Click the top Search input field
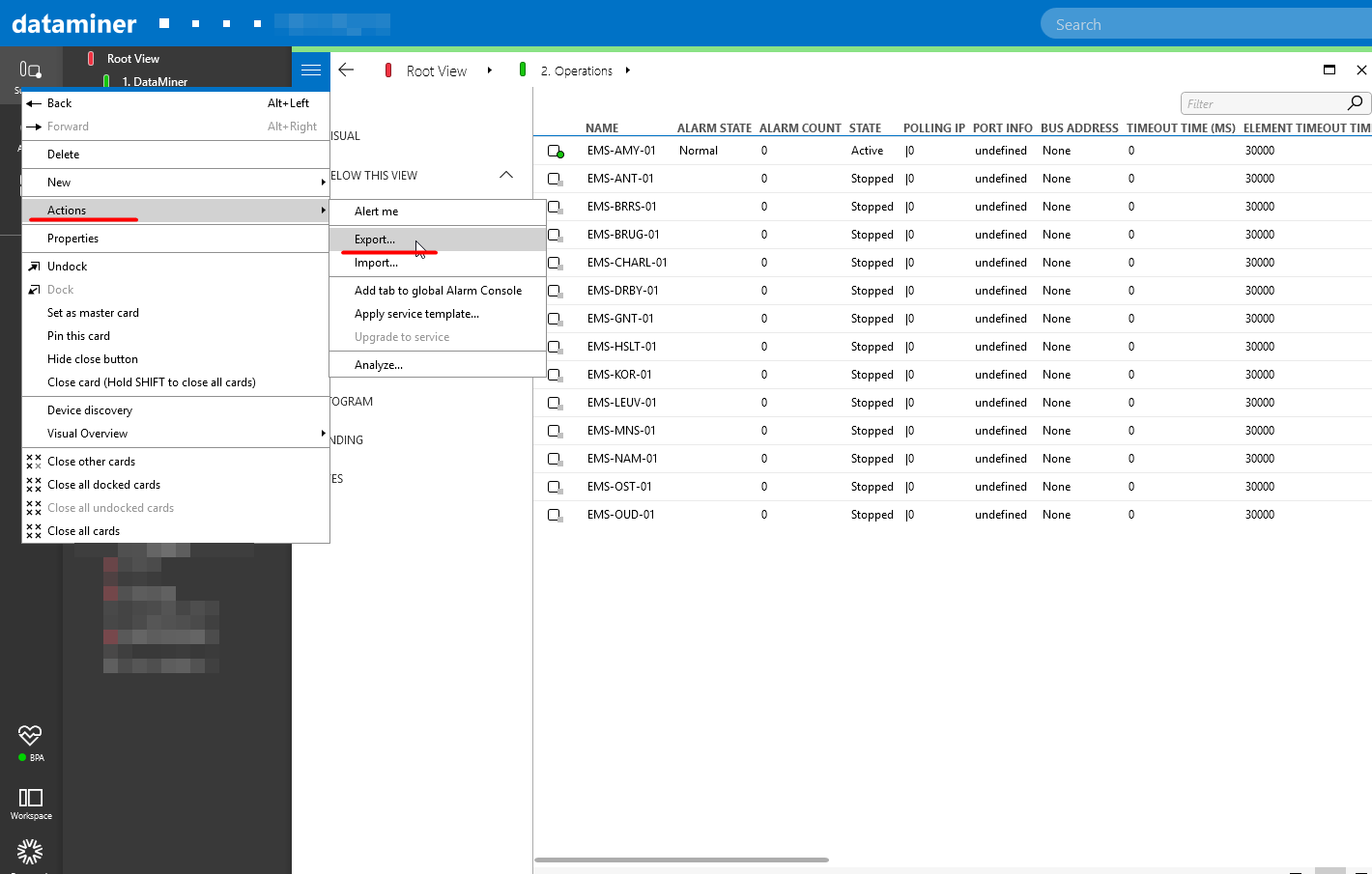 point(1208,24)
